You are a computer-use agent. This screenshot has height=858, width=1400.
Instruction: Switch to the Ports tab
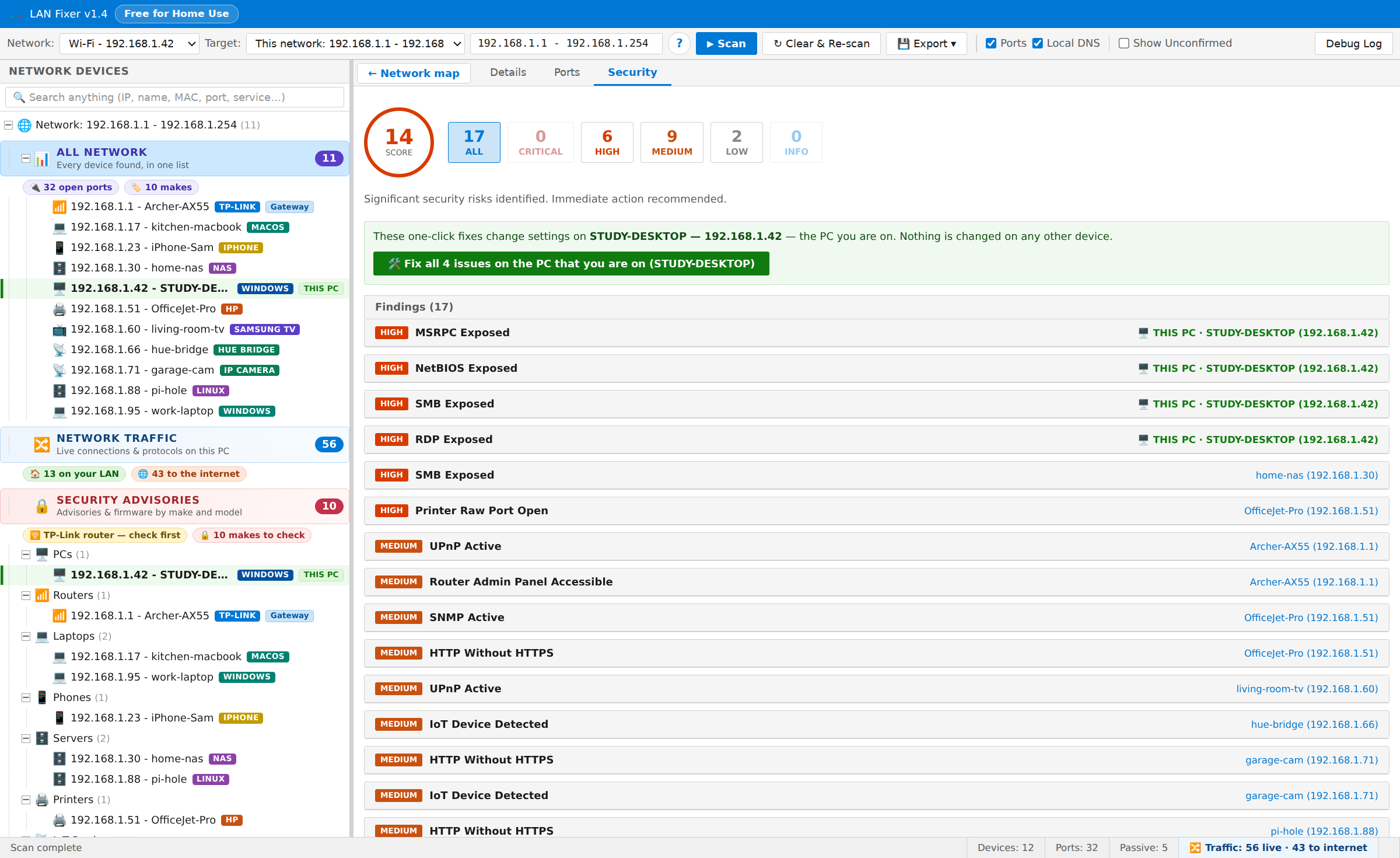point(567,72)
